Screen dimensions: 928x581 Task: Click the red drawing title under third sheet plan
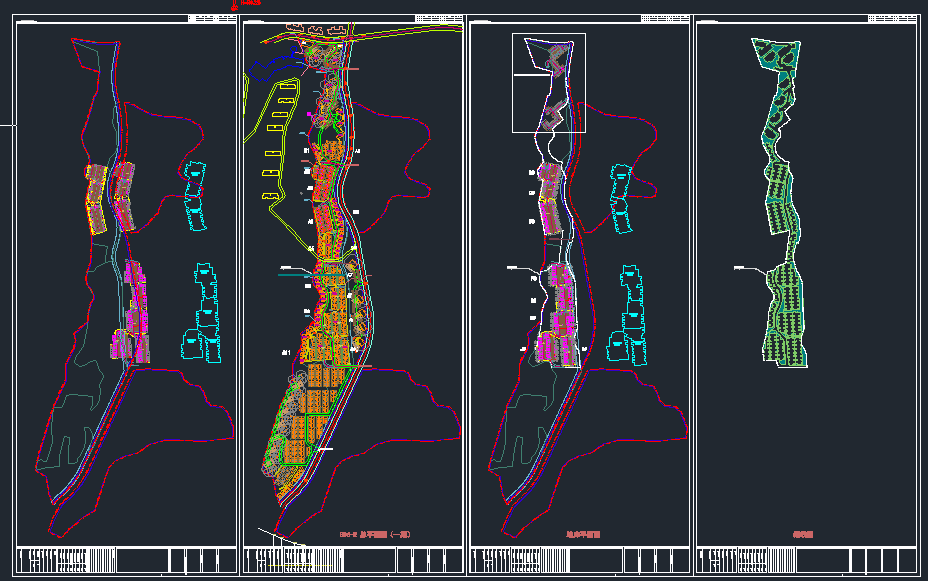click(583, 535)
